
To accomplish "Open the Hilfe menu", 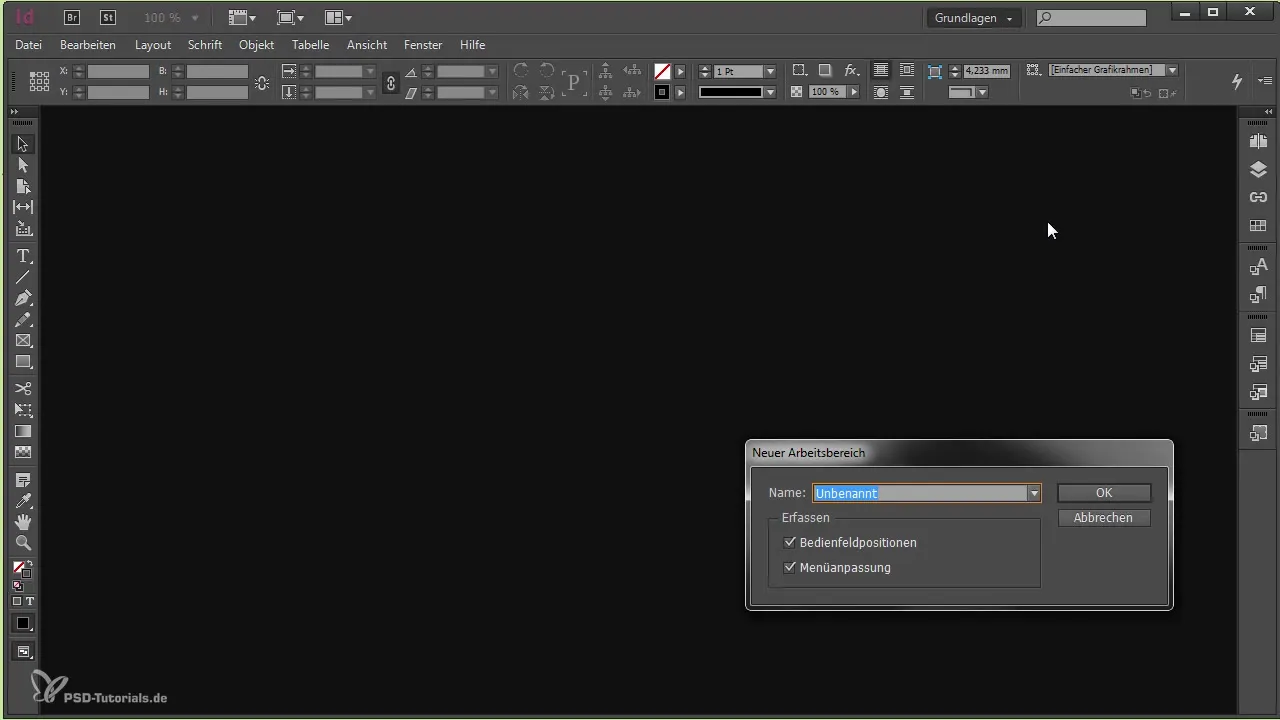I will (472, 45).
